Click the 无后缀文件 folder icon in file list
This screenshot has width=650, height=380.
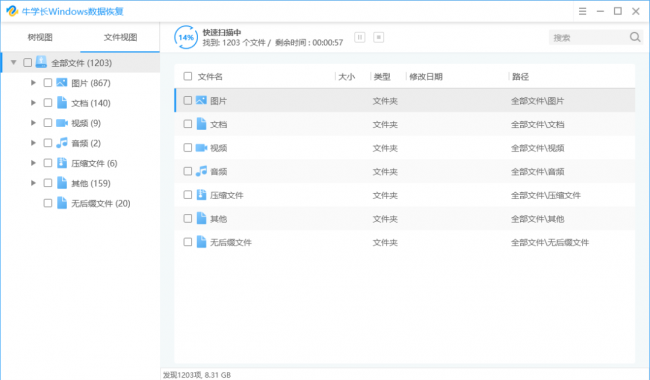click(x=201, y=242)
